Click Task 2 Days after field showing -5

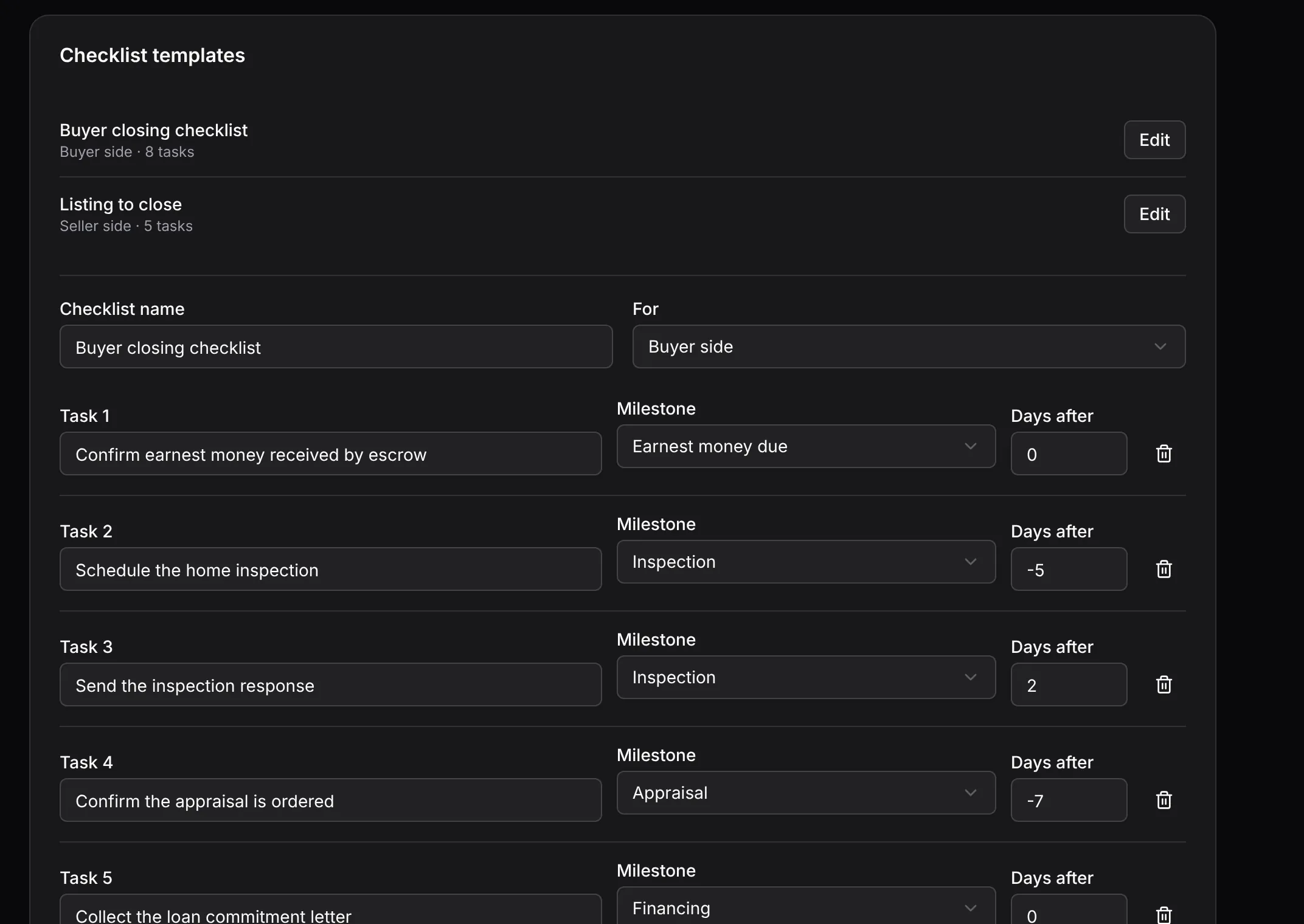click(1069, 569)
